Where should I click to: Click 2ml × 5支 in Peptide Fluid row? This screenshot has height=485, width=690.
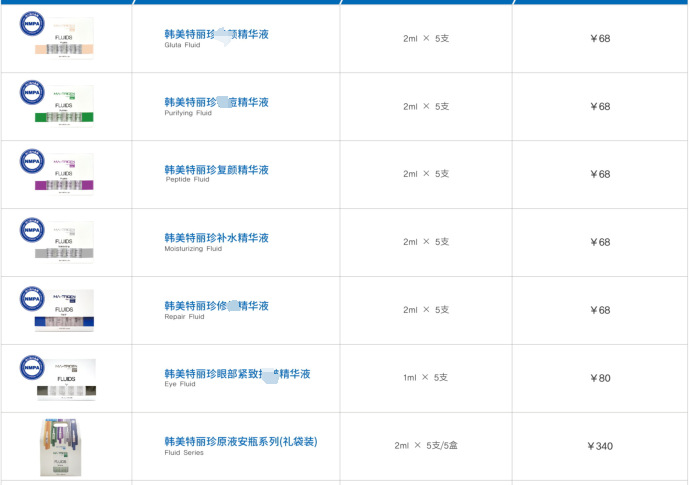coord(426,174)
